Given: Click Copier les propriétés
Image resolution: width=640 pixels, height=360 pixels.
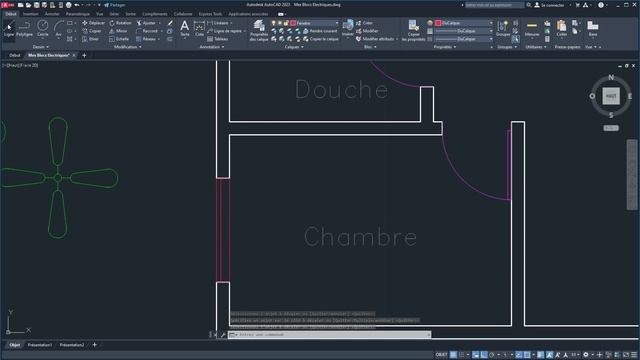Looking at the screenshot, I should (x=413, y=31).
